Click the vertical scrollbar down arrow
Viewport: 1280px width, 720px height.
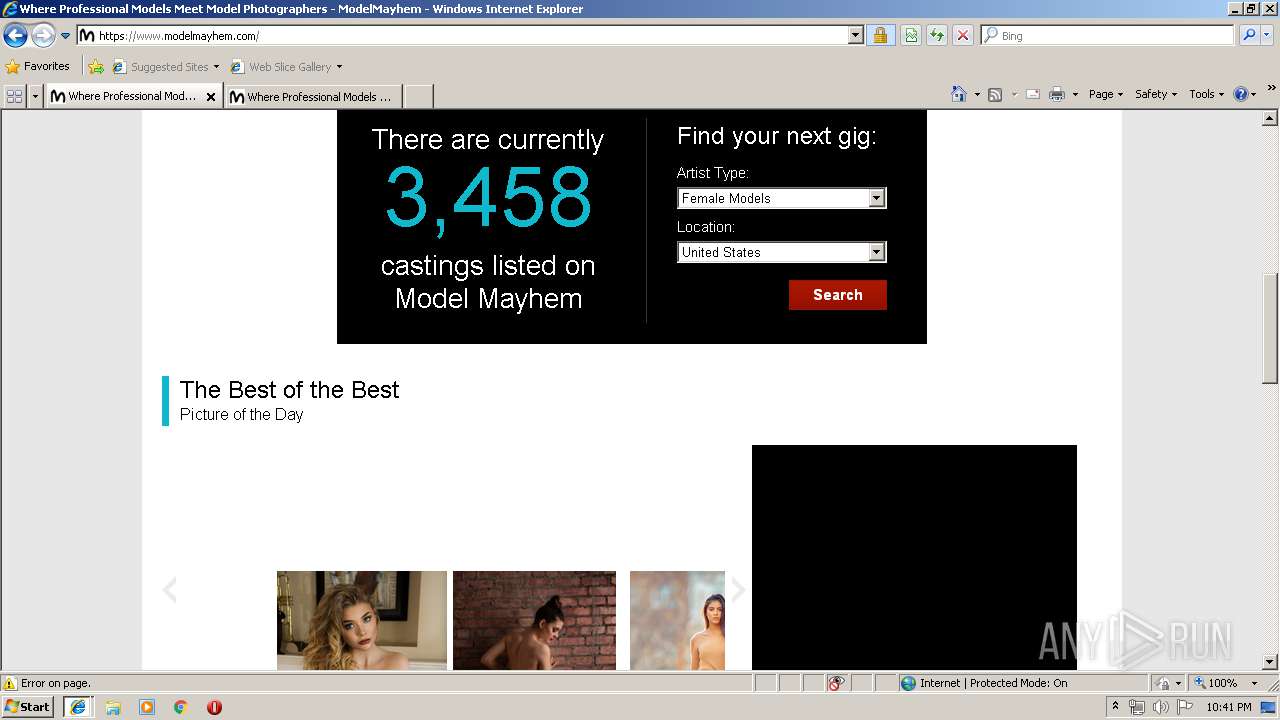pyautogui.click(x=1270, y=662)
